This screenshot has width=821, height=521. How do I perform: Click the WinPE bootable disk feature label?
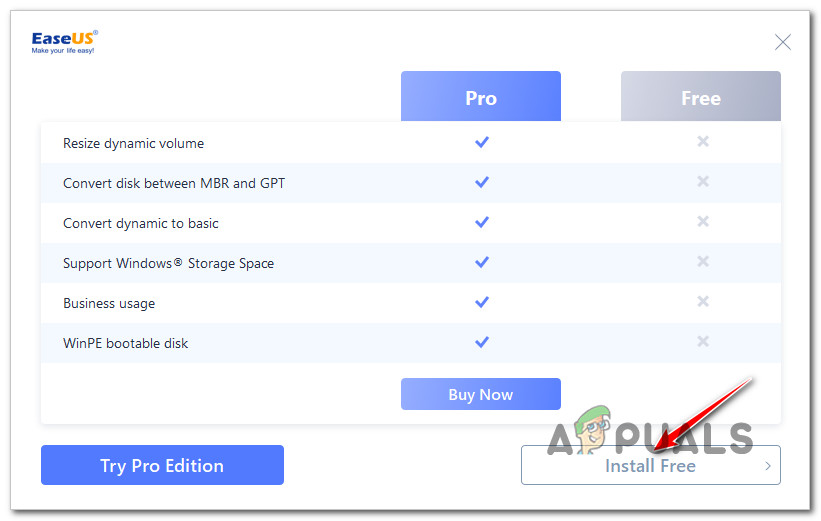click(125, 343)
